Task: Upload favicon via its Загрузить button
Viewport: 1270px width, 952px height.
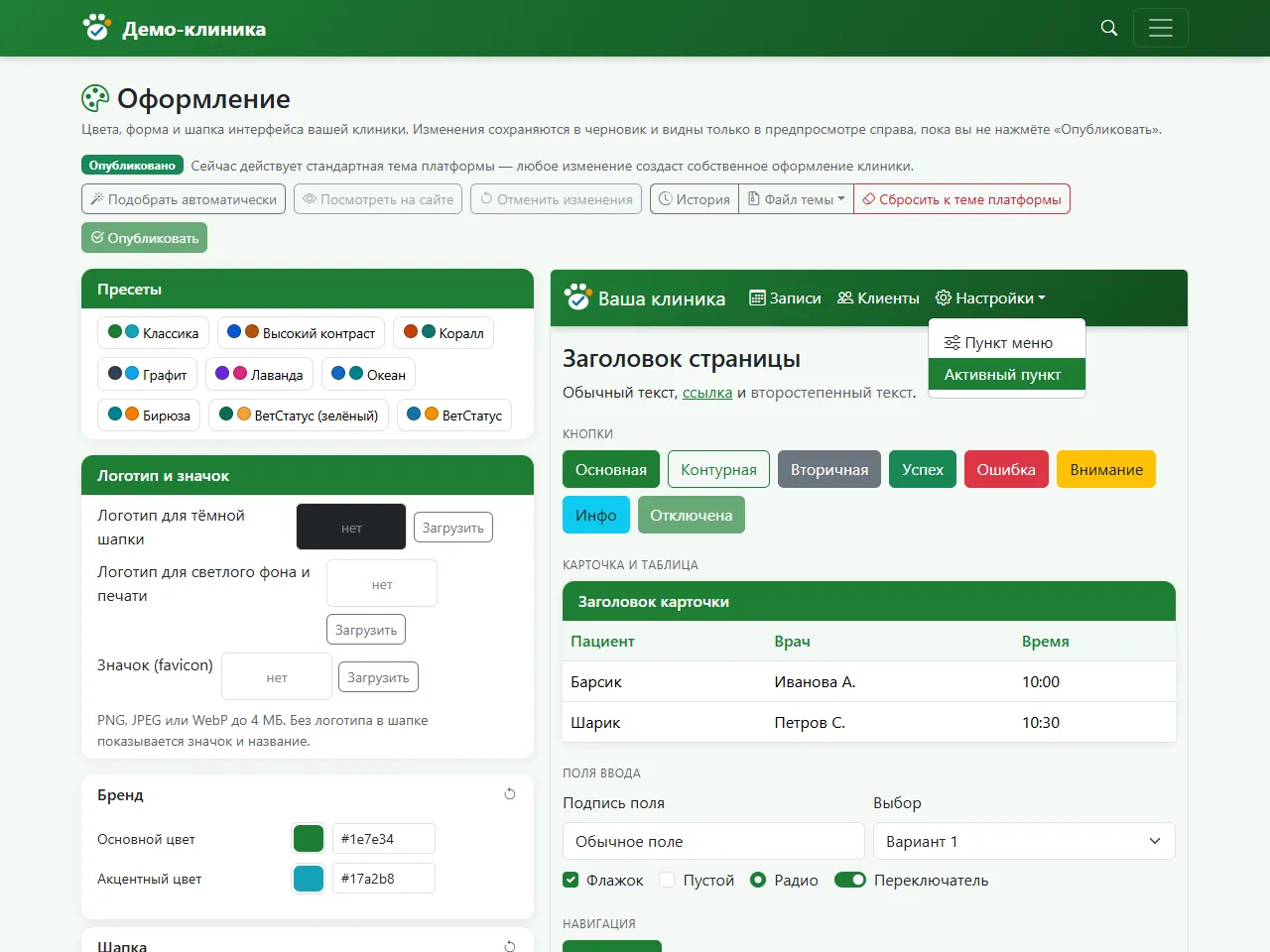Action: (378, 677)
